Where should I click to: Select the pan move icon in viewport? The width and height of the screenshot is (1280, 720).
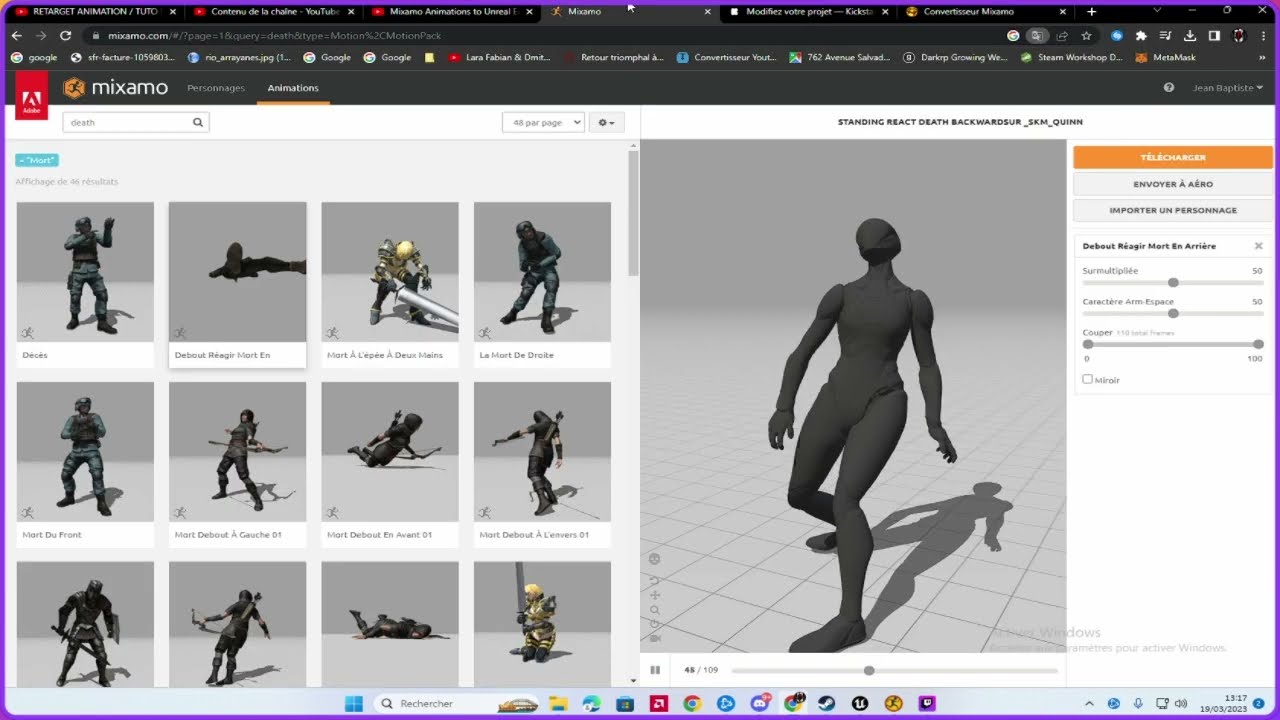click(655, 595)
